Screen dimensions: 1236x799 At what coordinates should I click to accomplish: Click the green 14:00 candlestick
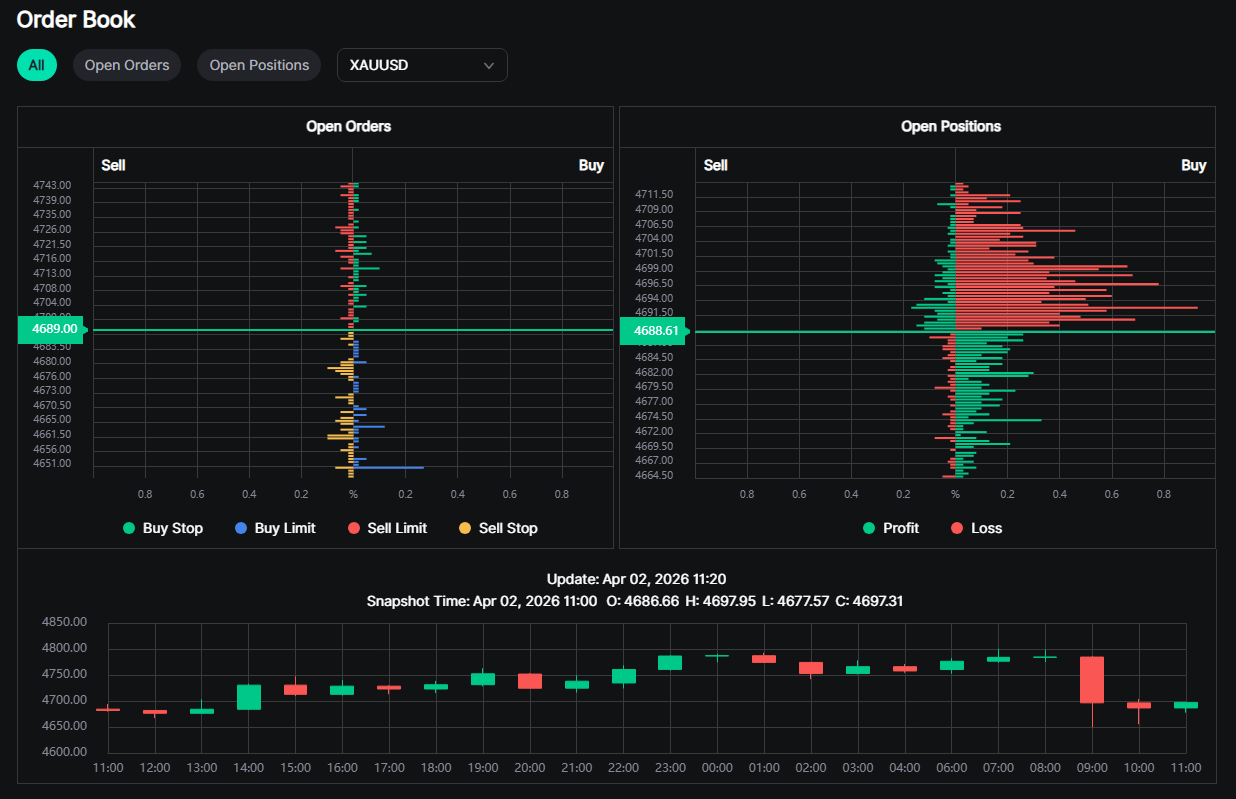coord(249,697)
